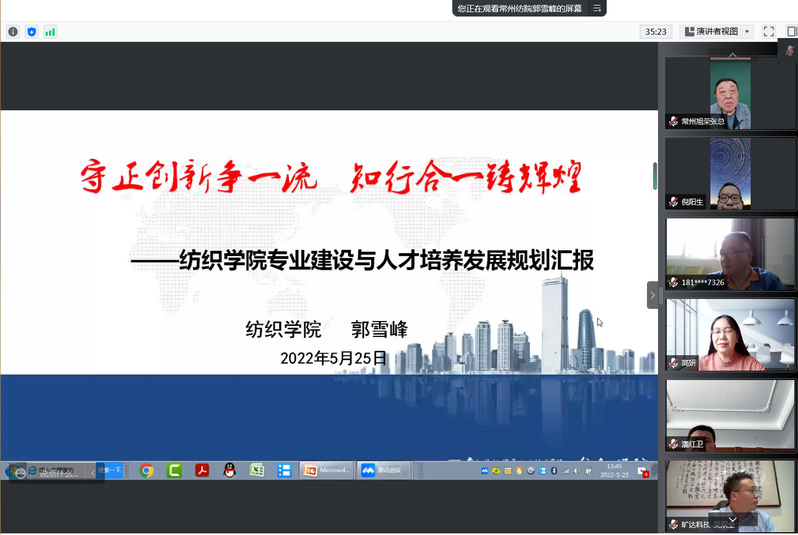This screenshot has width=798, height=535.
Task: Open menu on screen-sharing banner
Action: point(597,8)
